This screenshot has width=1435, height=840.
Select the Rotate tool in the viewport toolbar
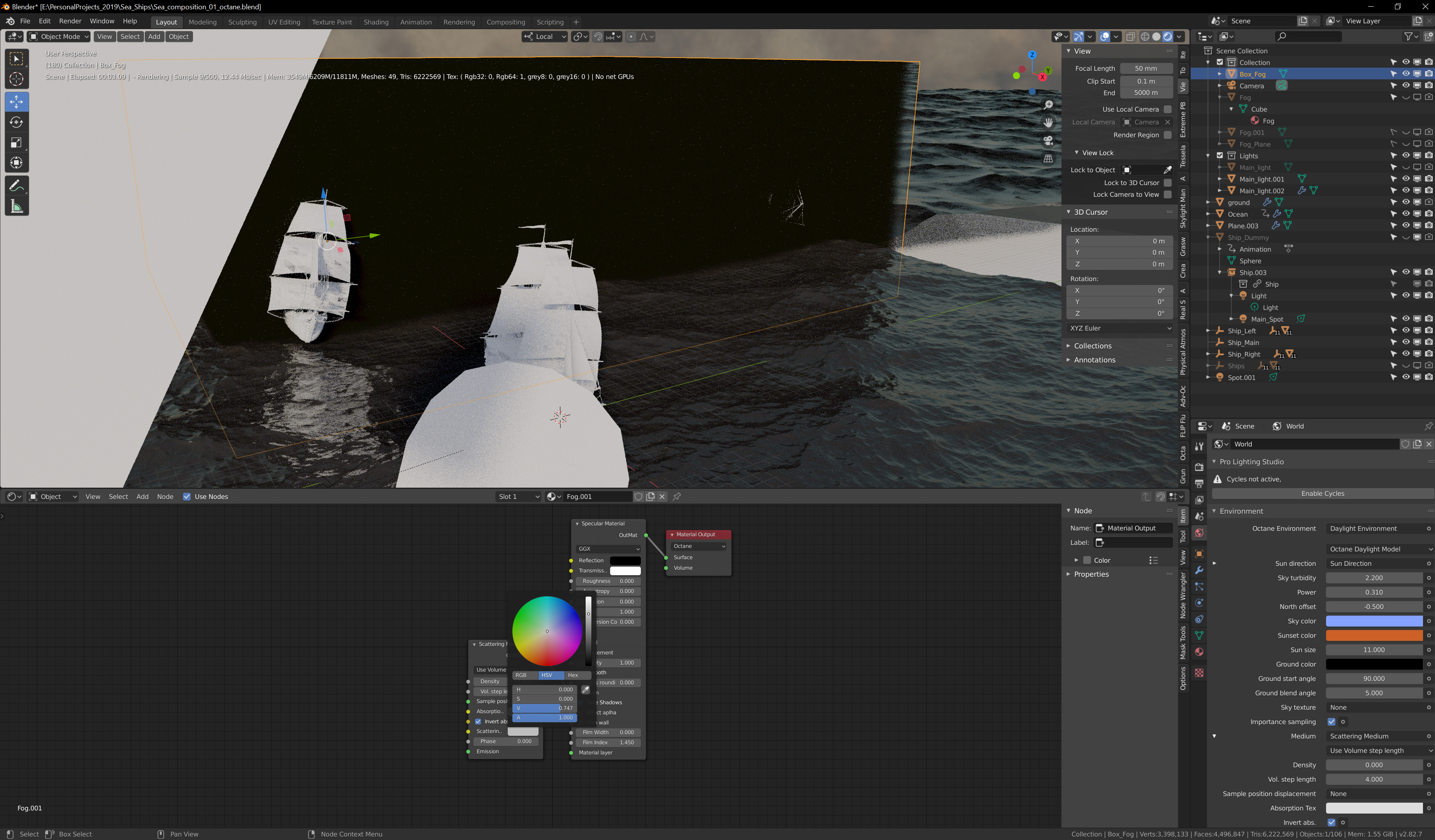tap(16, 122)
